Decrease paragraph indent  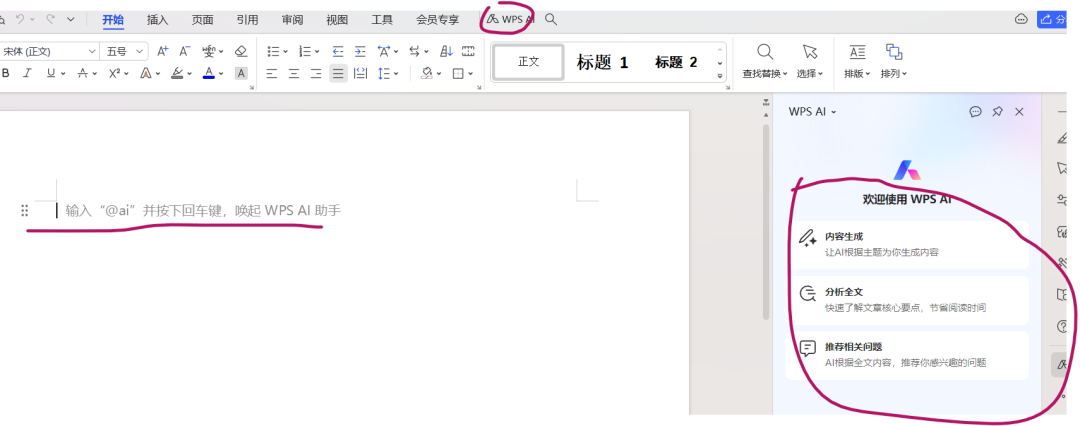[x=338, y=51]
